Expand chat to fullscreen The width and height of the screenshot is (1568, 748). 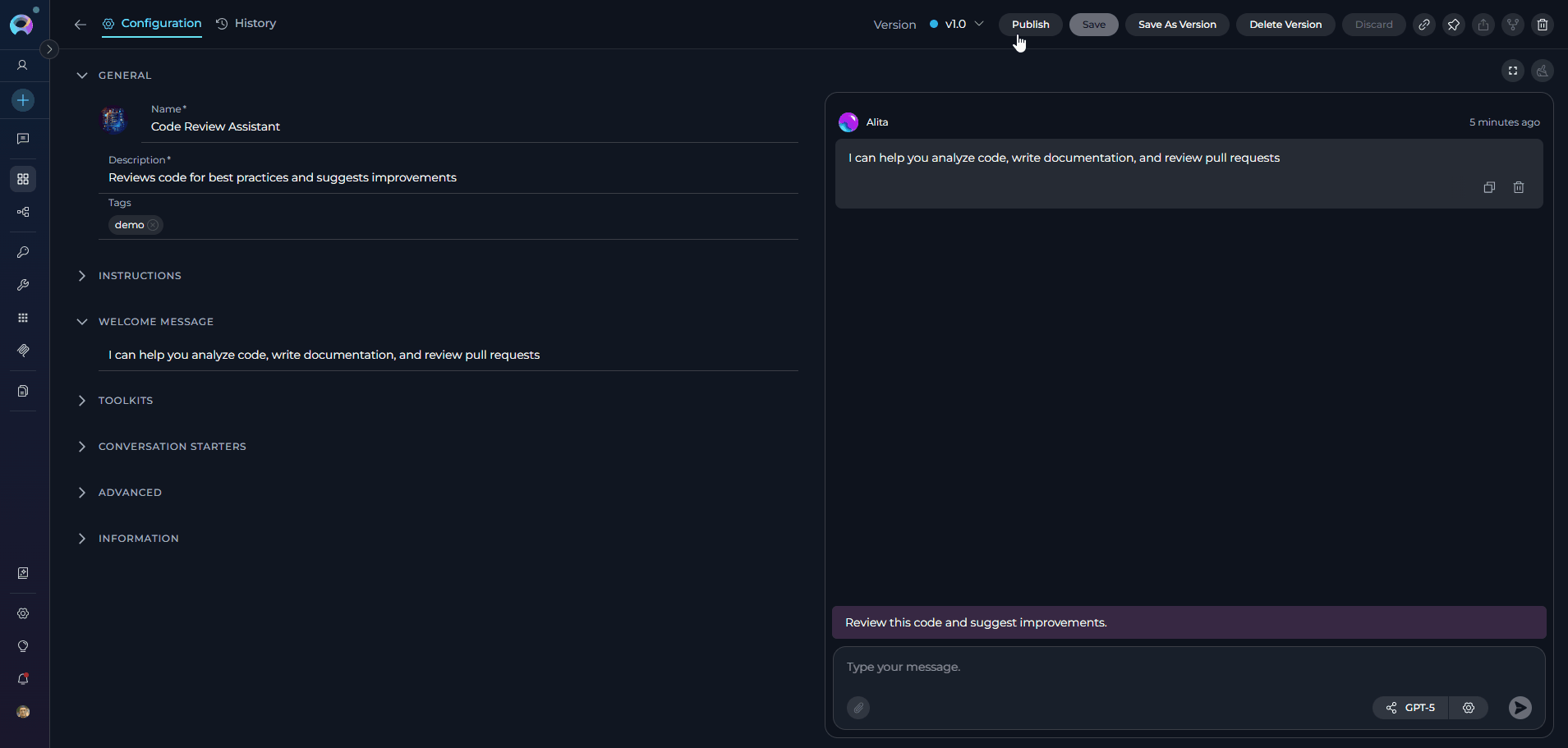pos(1512,71)
